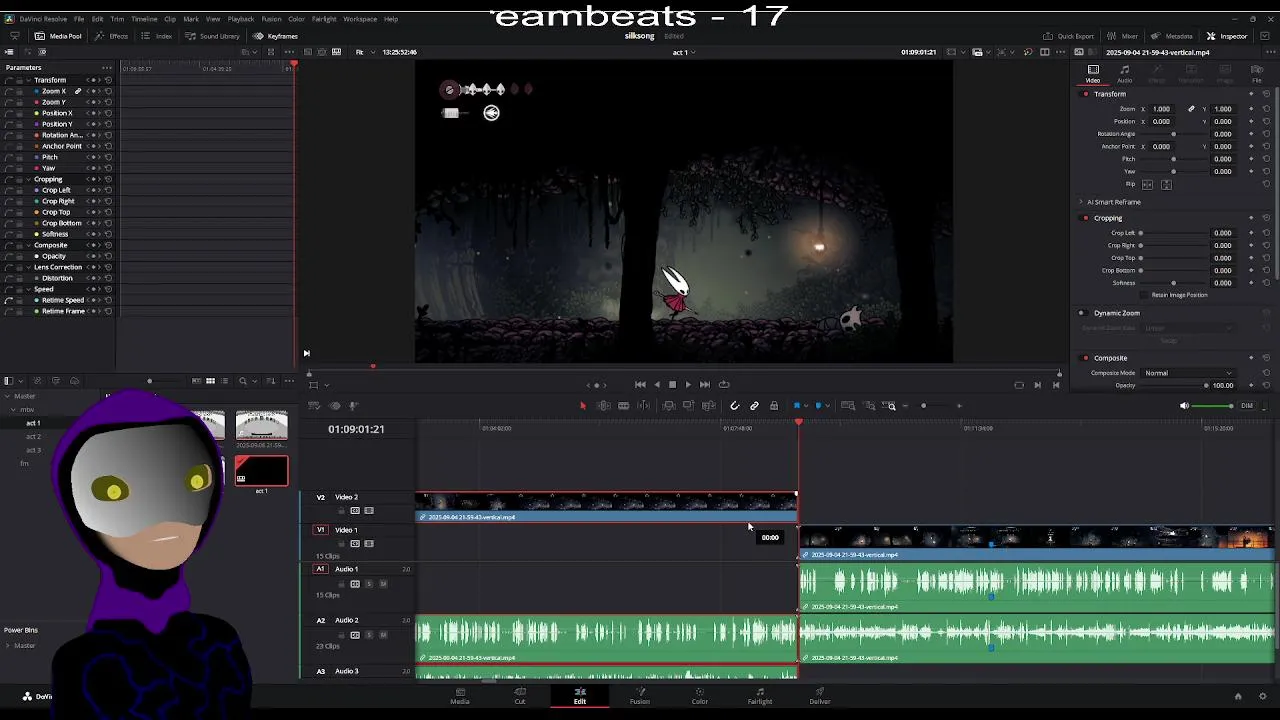Viewport: 1280px width, 720px height.
Task: Enable the Dynamic Zoom switch
Action: (x=1081, y=313)
